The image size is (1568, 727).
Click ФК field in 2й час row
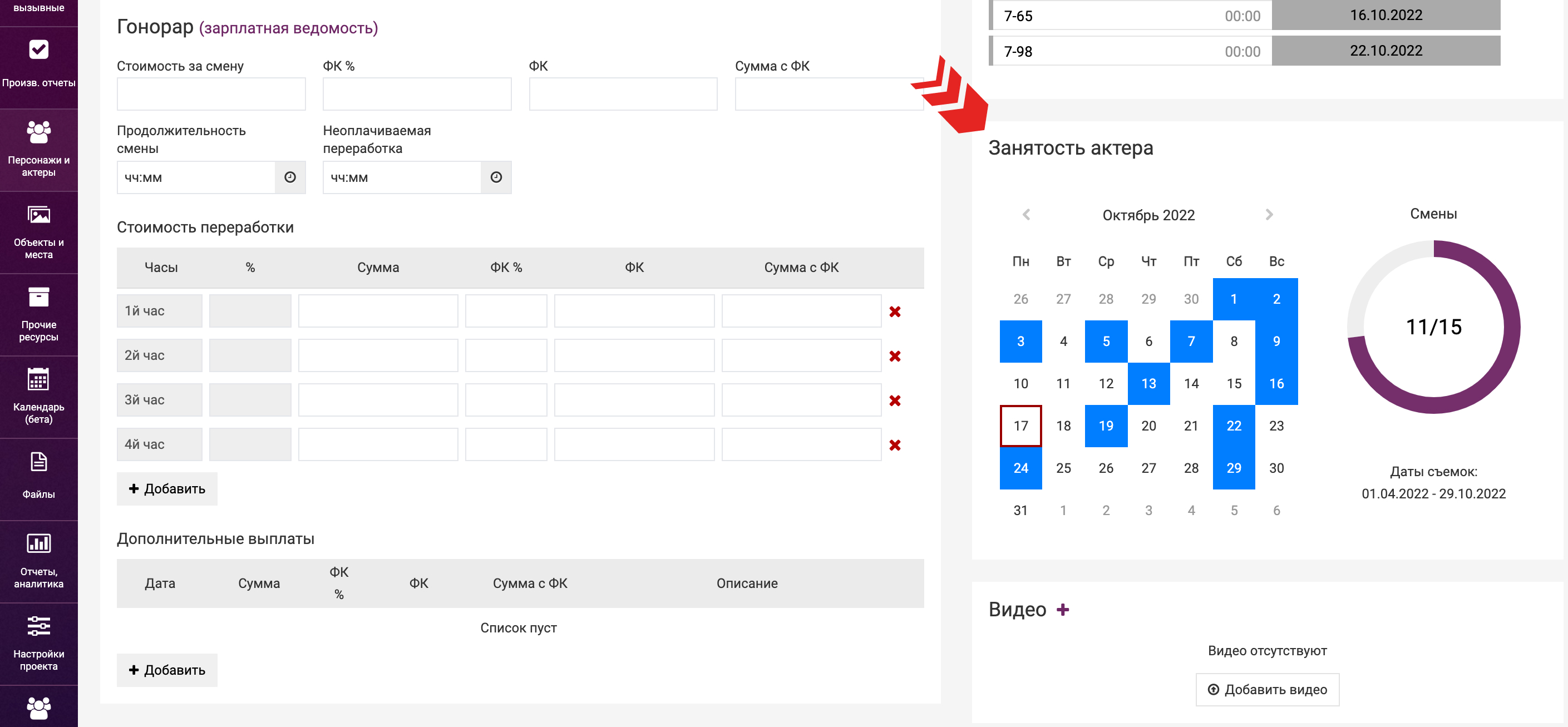point(634,355)
